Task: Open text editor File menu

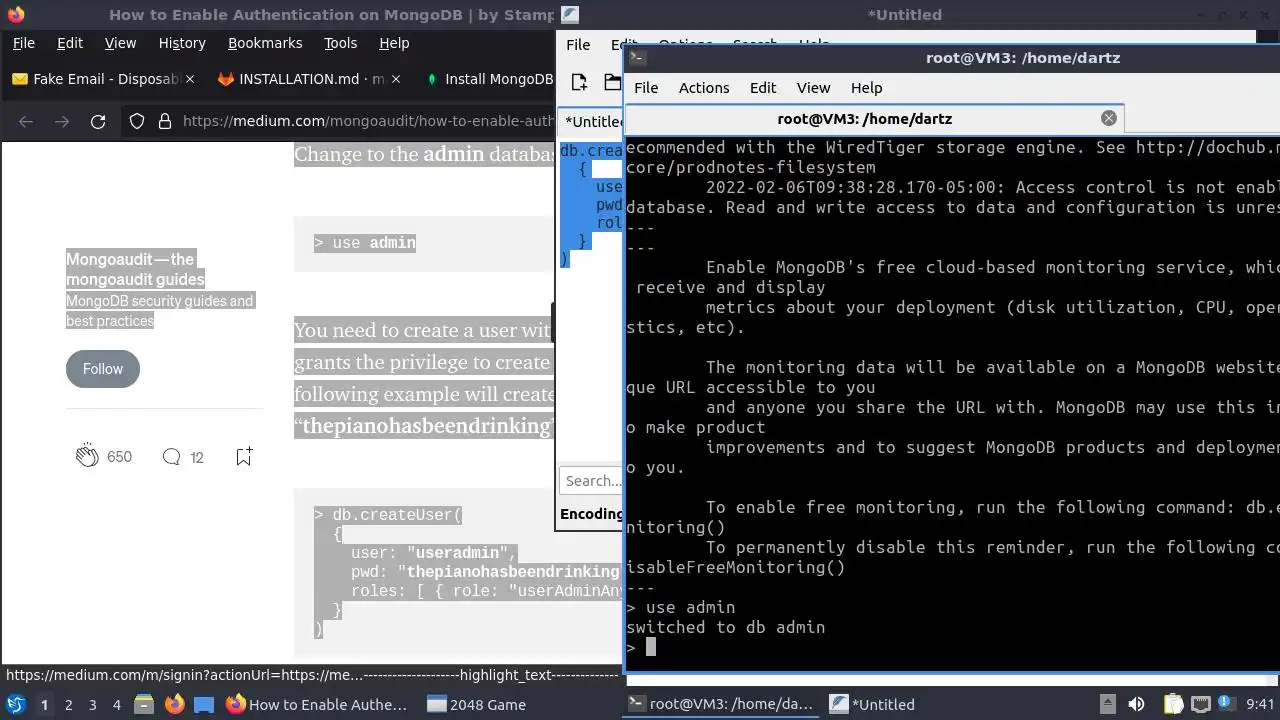Action: coord(578,44)
